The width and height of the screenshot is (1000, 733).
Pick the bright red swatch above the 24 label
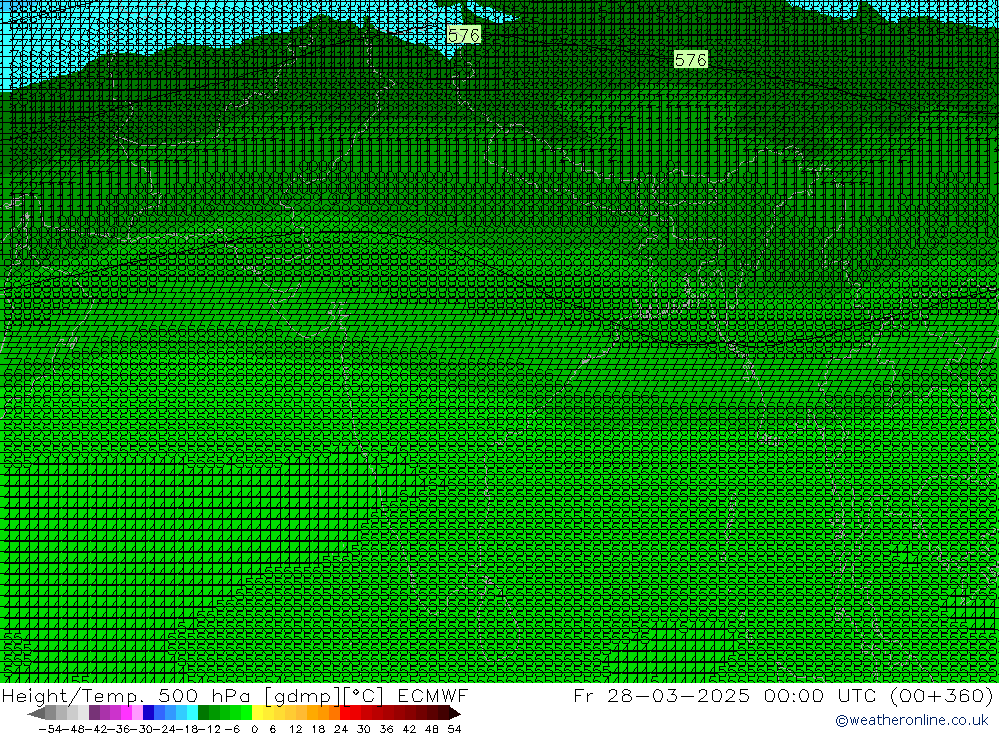pyautogui.click(x=345, y=713)
